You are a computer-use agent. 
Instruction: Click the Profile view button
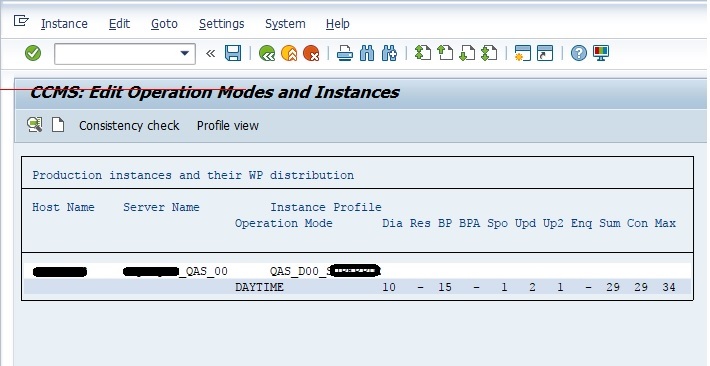click(228, 125)
